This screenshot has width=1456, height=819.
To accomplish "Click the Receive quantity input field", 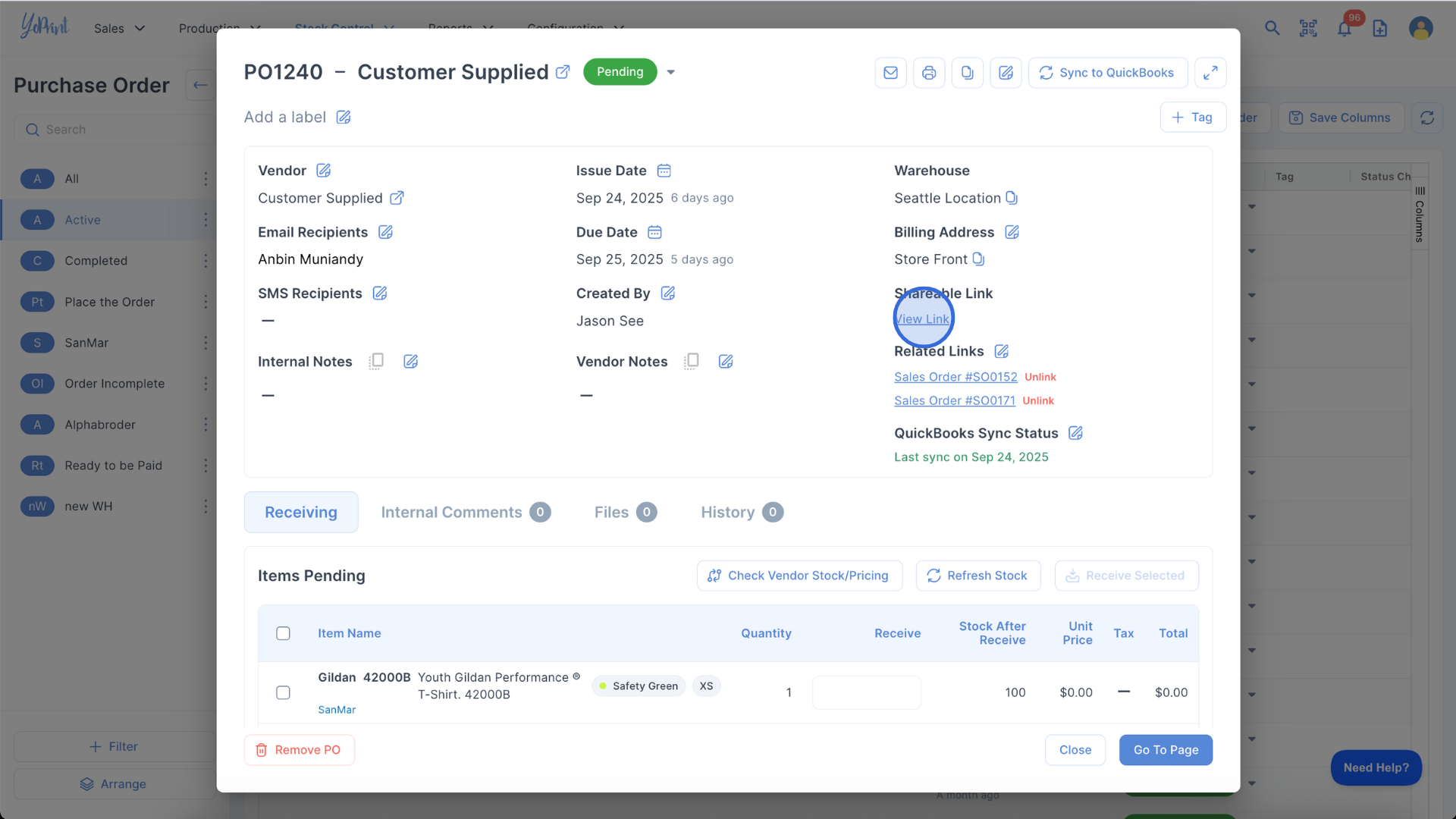I will tap(866, 692).
